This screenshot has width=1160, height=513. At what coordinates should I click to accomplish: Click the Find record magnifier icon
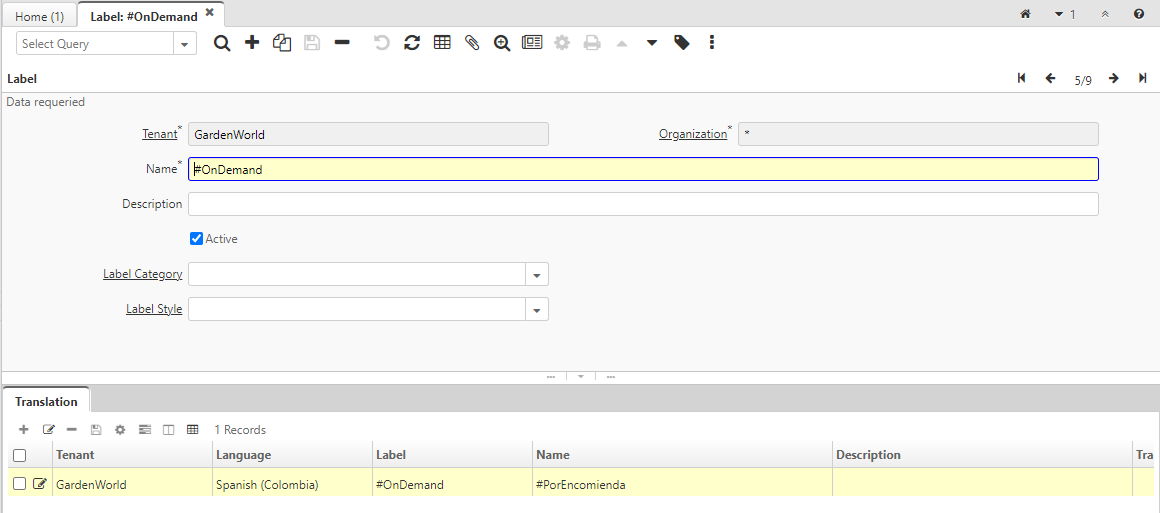[222, 43]
